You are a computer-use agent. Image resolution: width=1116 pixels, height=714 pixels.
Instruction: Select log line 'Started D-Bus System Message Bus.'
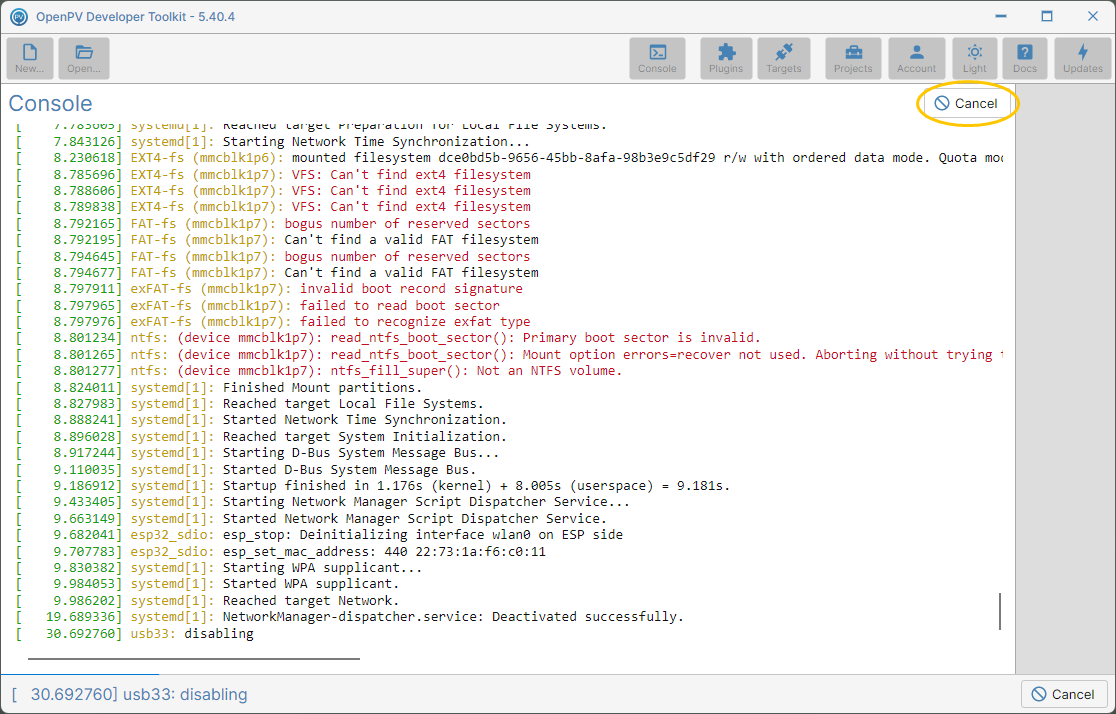[x=246, y=470]
